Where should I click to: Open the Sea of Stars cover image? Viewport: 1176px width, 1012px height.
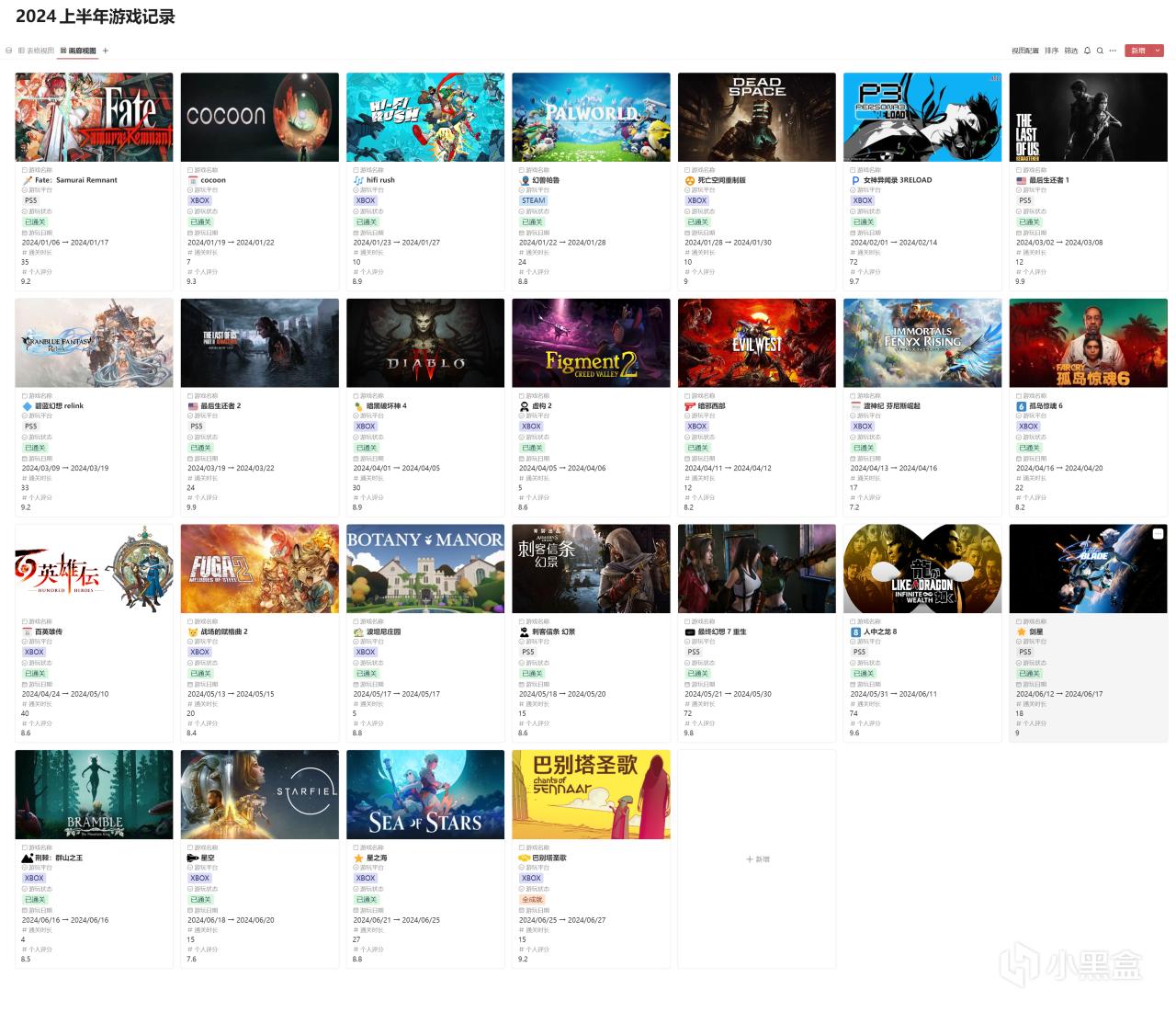pyautogui.click(x=425, y=795)
